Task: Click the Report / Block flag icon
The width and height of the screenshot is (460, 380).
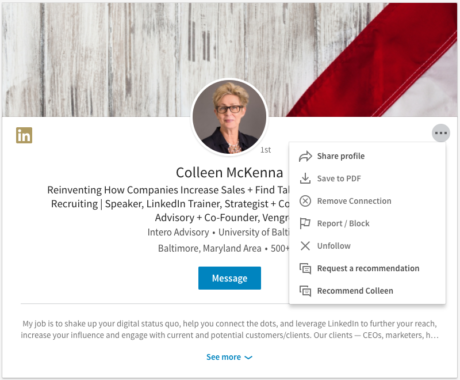Action: point(305,223)
